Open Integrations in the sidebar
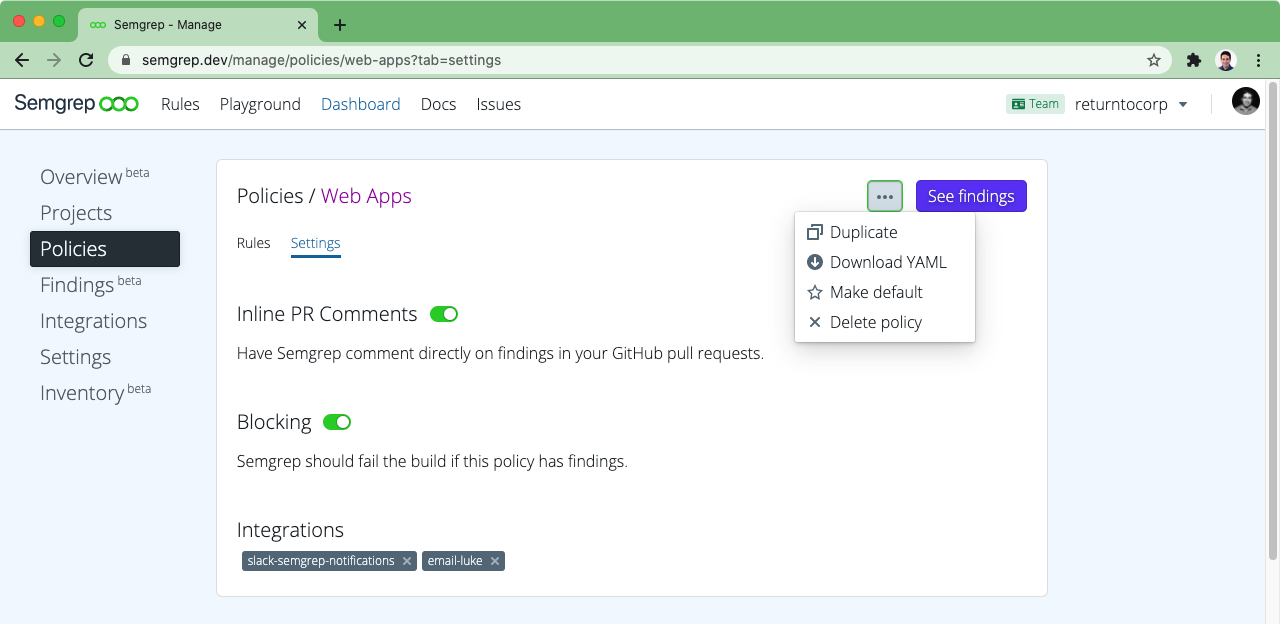 [93, 321]
